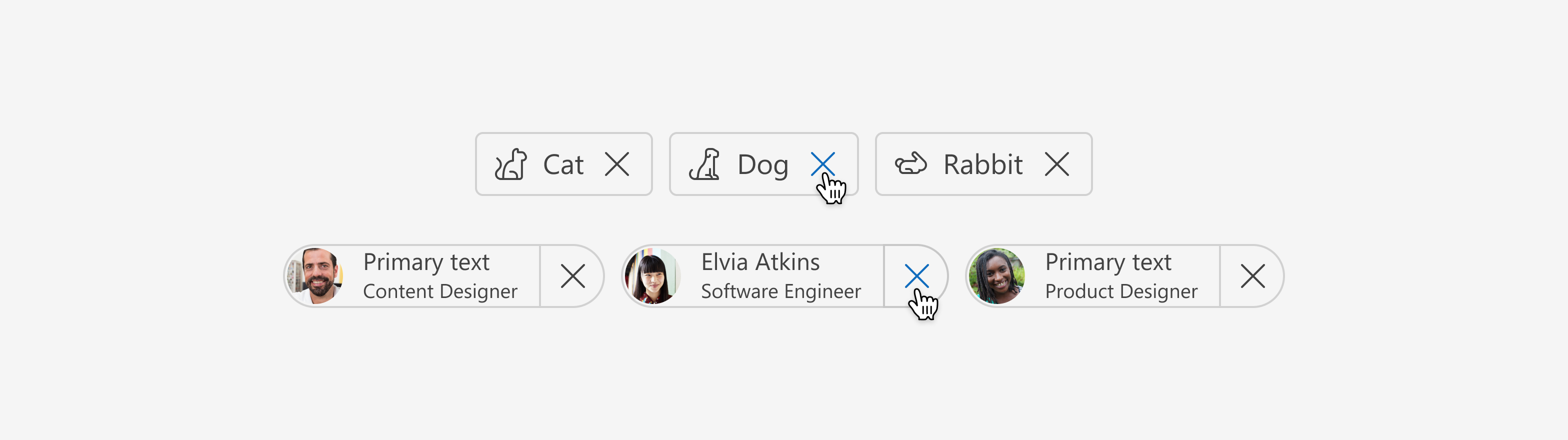Click Primary text above Product Designer
This screenshot has height=440, width=1568.
pyautogui.click(x=1108, y=263)
